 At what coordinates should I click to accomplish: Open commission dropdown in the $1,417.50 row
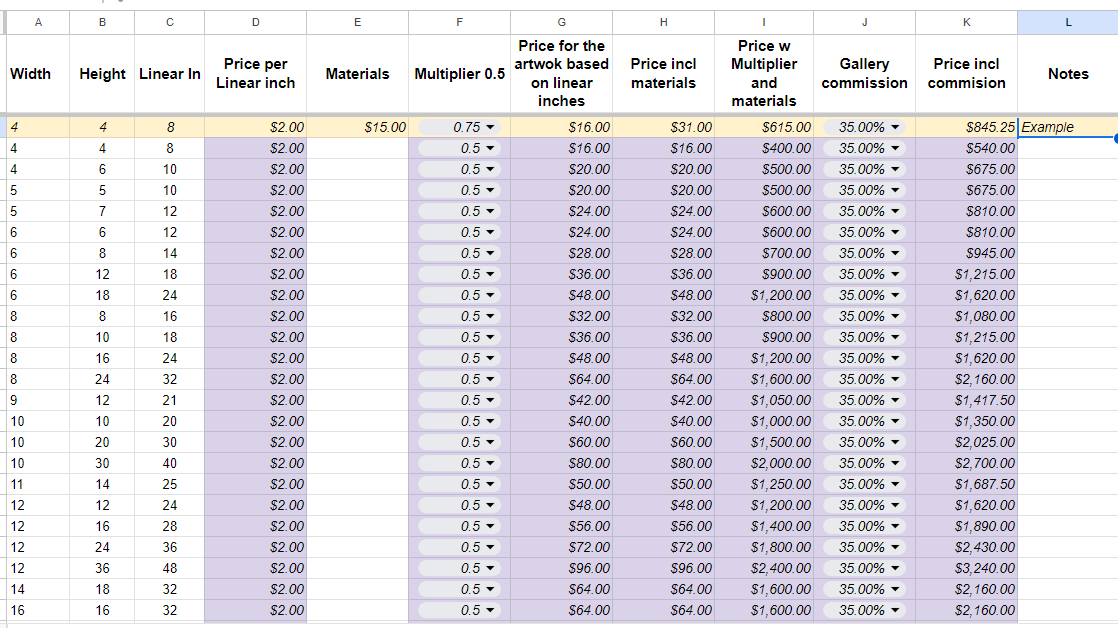point(864,400)
